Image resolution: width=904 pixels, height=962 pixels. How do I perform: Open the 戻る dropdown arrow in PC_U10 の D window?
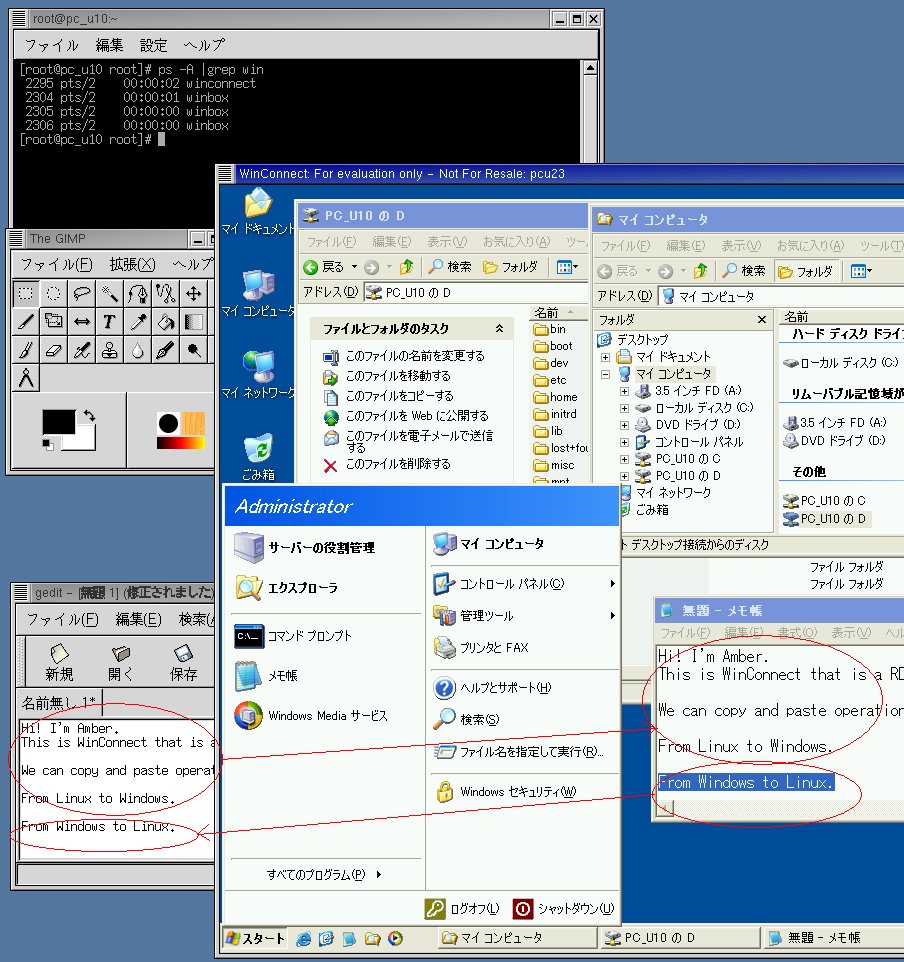pos(354,267)
